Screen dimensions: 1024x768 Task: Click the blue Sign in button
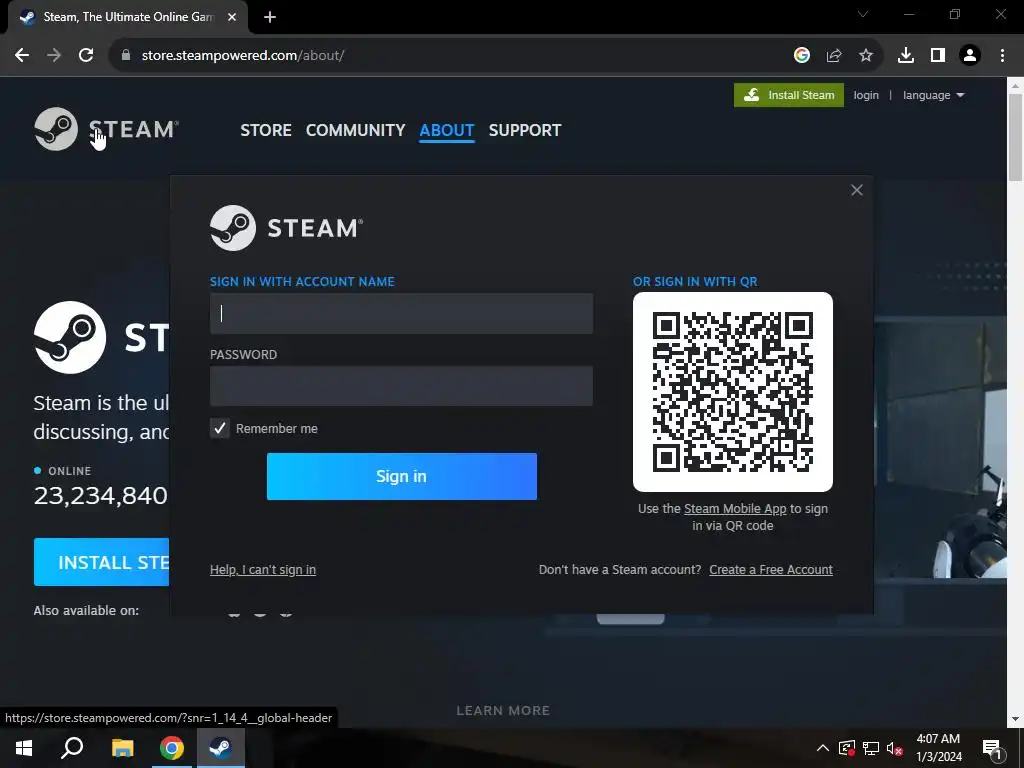coord(402,476)
